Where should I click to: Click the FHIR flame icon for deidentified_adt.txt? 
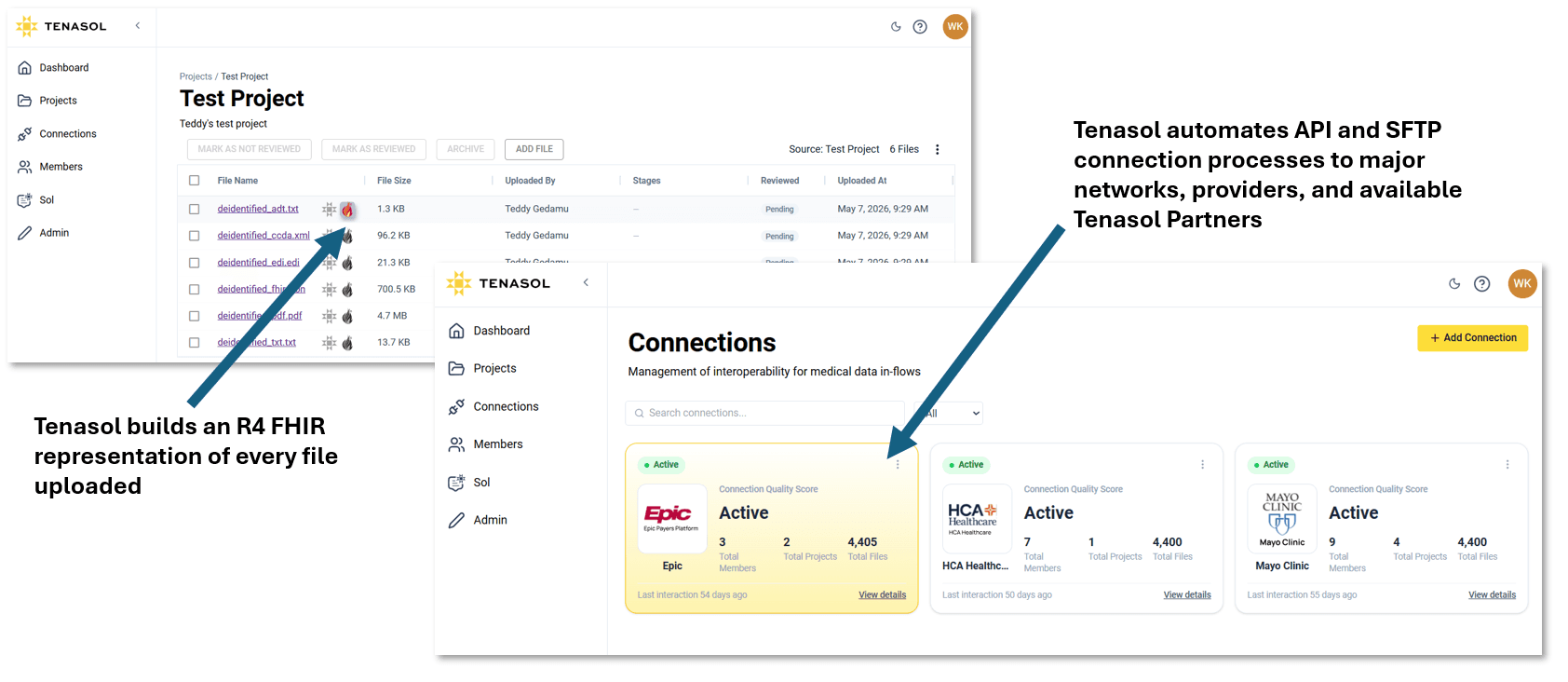[347, 210]
